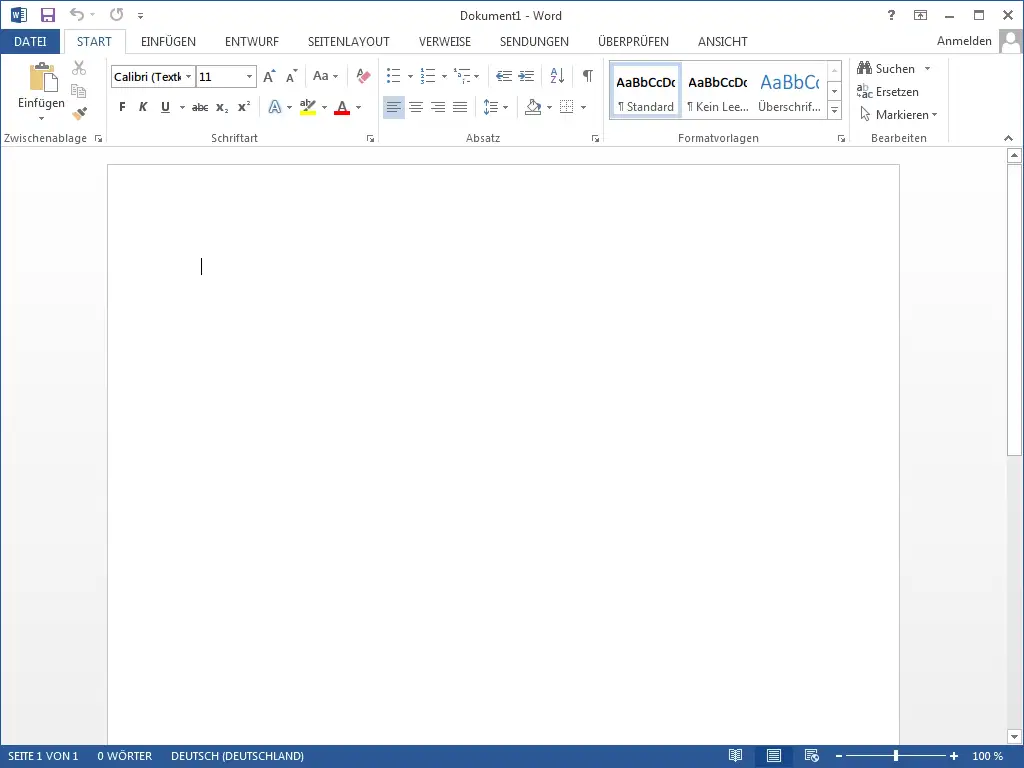Save document using the floppy disk icon
The height and width of the screenshot is (768, 1024).
pos(47,15)
